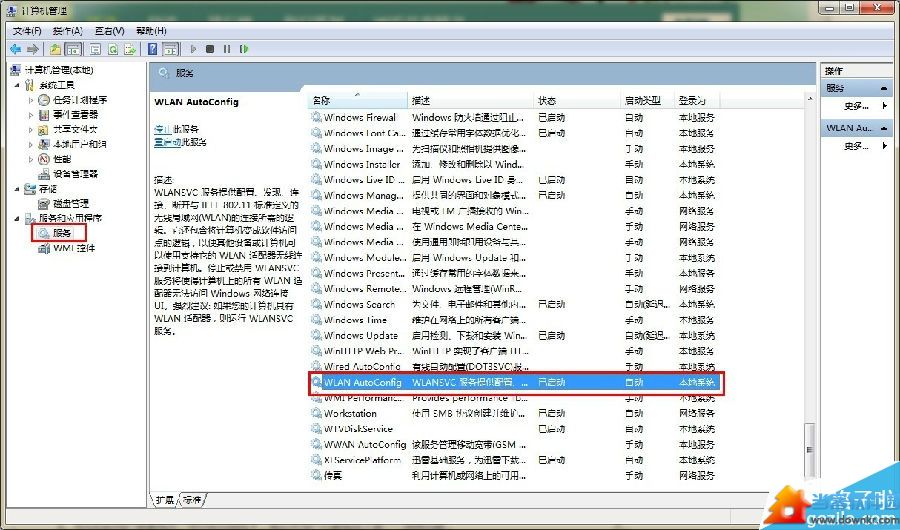The height and width of the screenshot is (530, 900).
Task: Click the gear icon of Windows Firewall row
Action: coord(316,117)
